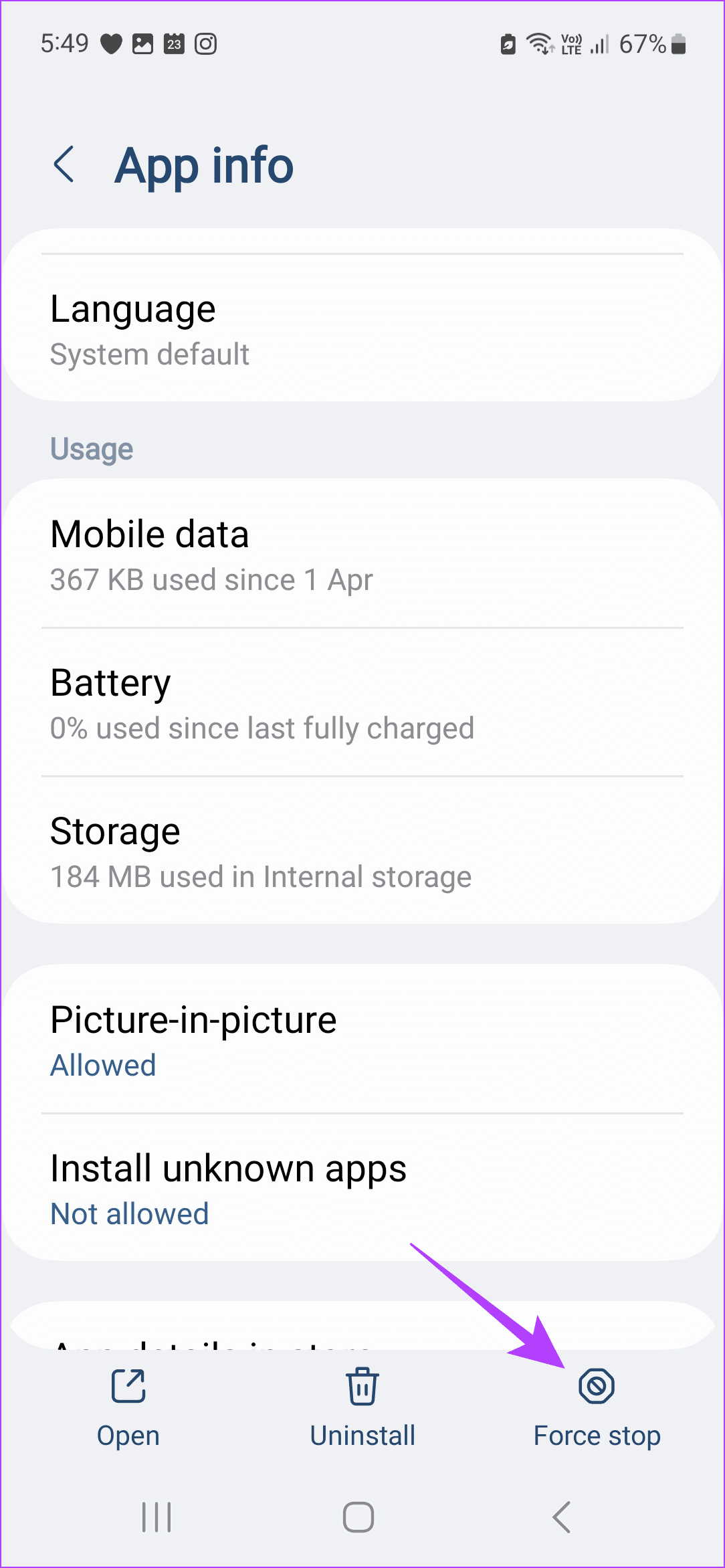725x1568 pixels.
Task: Open Mobile data usage details
Action: point(361,555)
